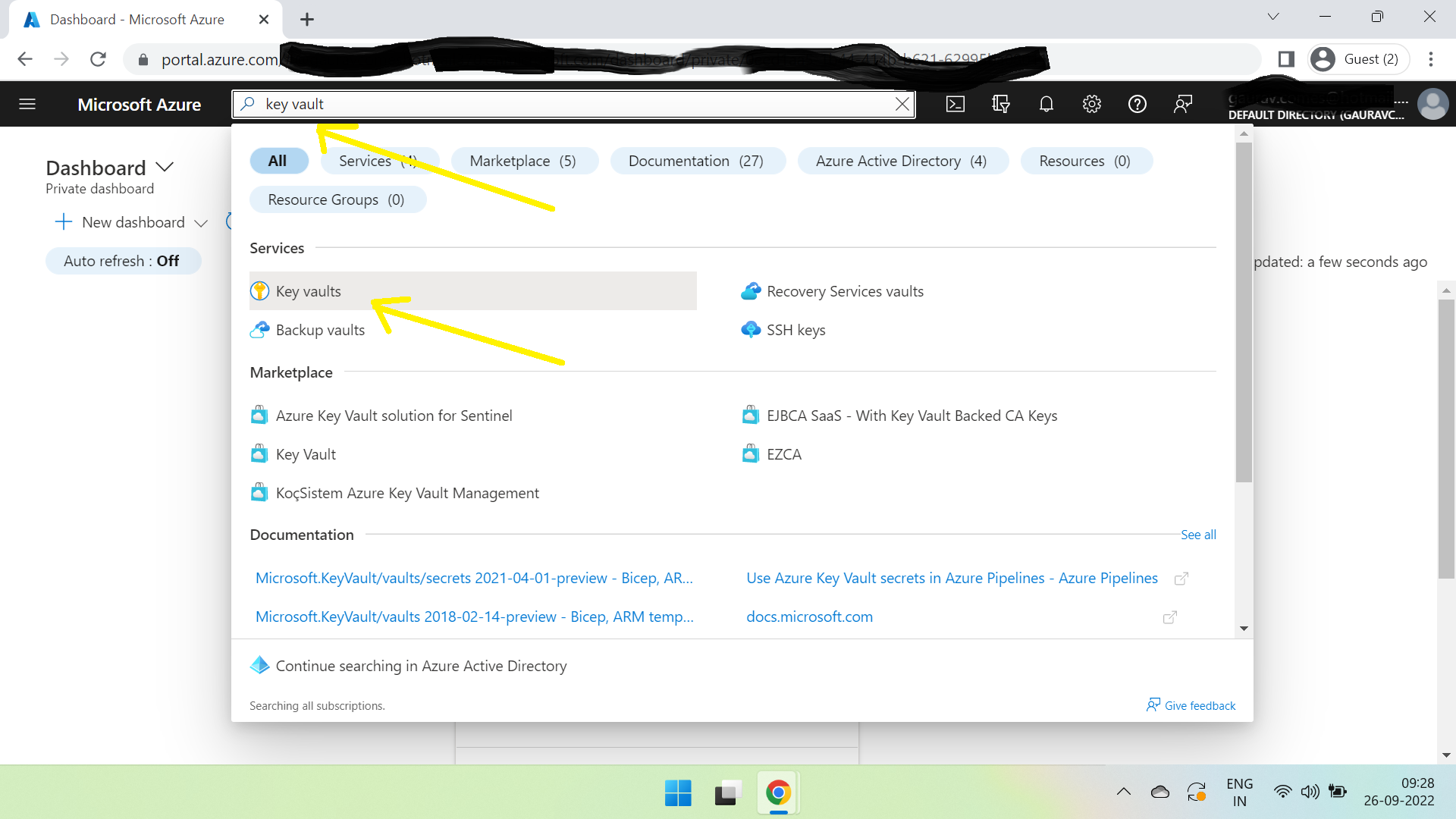Filter results by Azure Active Directory (4)
Viewport: 1456px width, 819px height.
(902, 161)
